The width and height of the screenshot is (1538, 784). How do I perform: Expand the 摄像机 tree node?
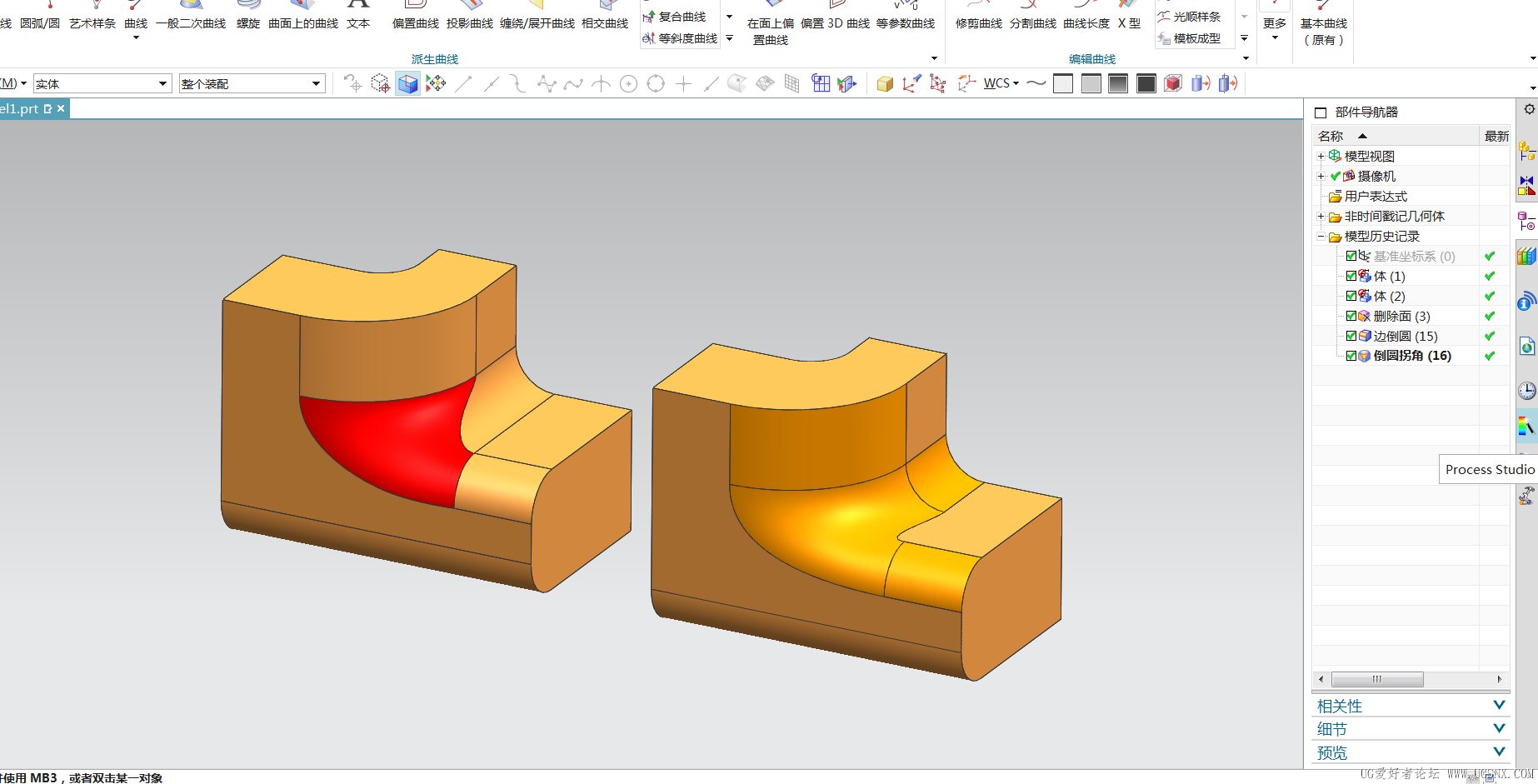(x=1321, y=176)
